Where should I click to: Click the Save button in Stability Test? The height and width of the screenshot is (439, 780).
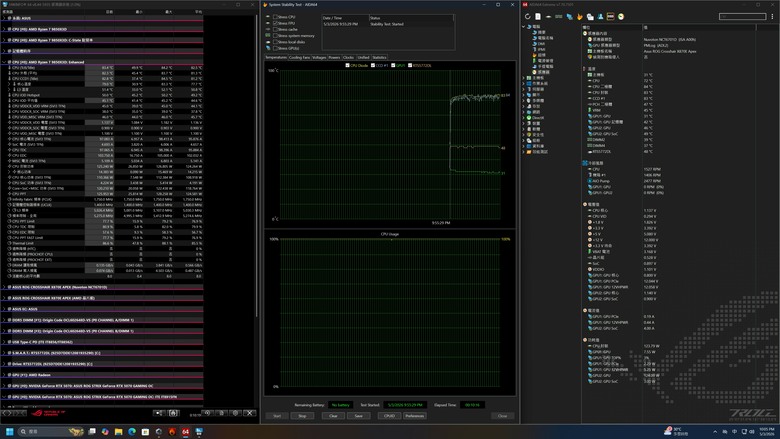358,416
